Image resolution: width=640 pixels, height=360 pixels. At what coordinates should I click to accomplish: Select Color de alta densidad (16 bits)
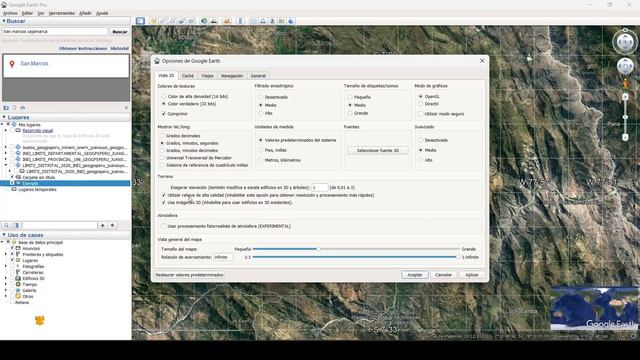(x=164, y=97)
